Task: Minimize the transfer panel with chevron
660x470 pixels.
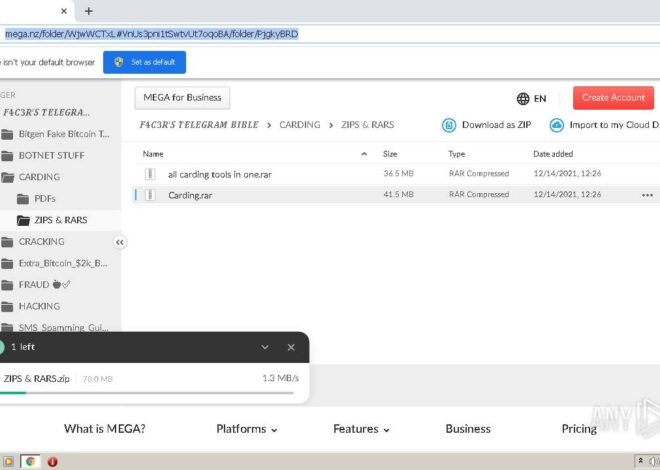Action: (x=265, y=348)
